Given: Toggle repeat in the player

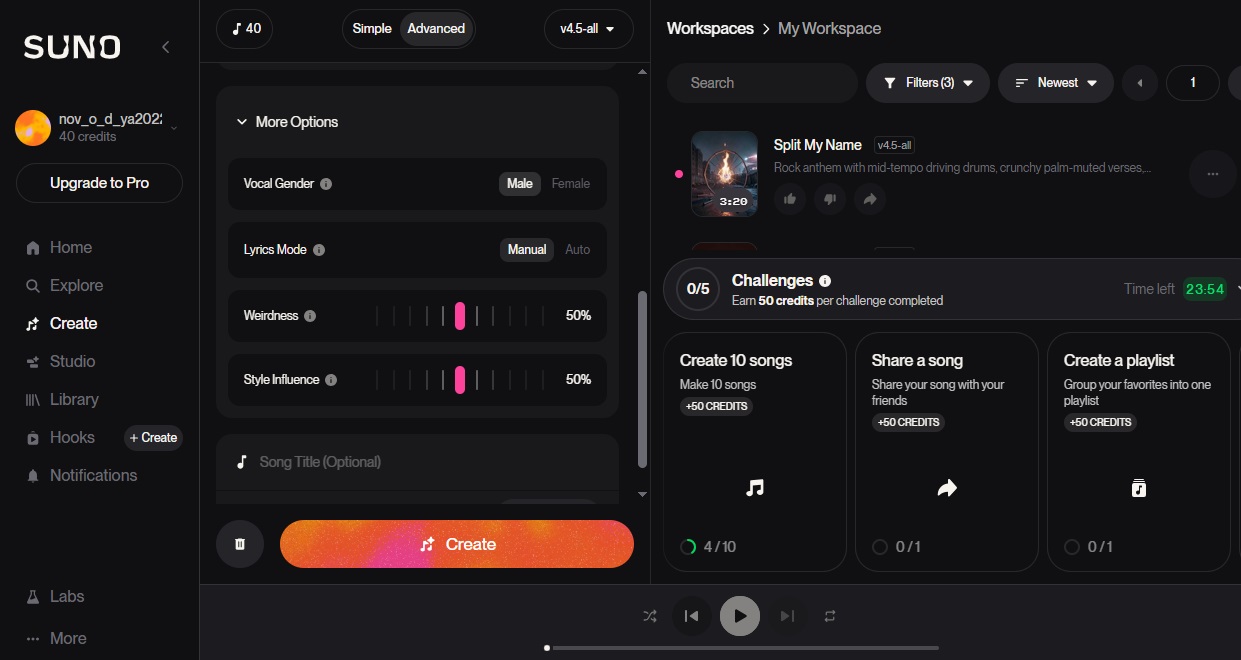Looking at the screenshot, I should [x=830, y=616].
